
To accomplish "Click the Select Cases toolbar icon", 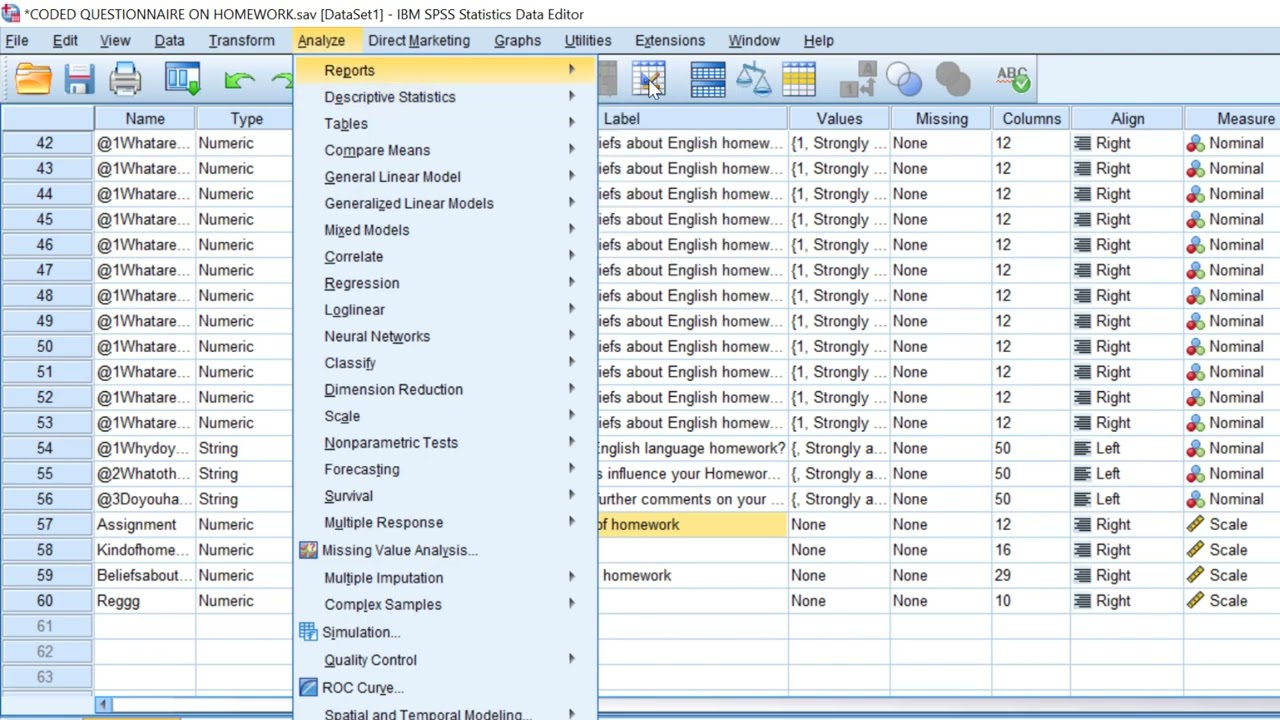I will point(799,79).
